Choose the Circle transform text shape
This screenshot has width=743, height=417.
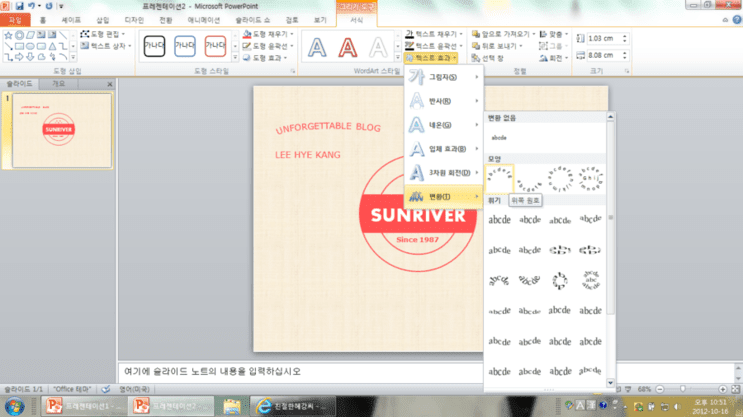pyautogui.click(x=560, y=179)
